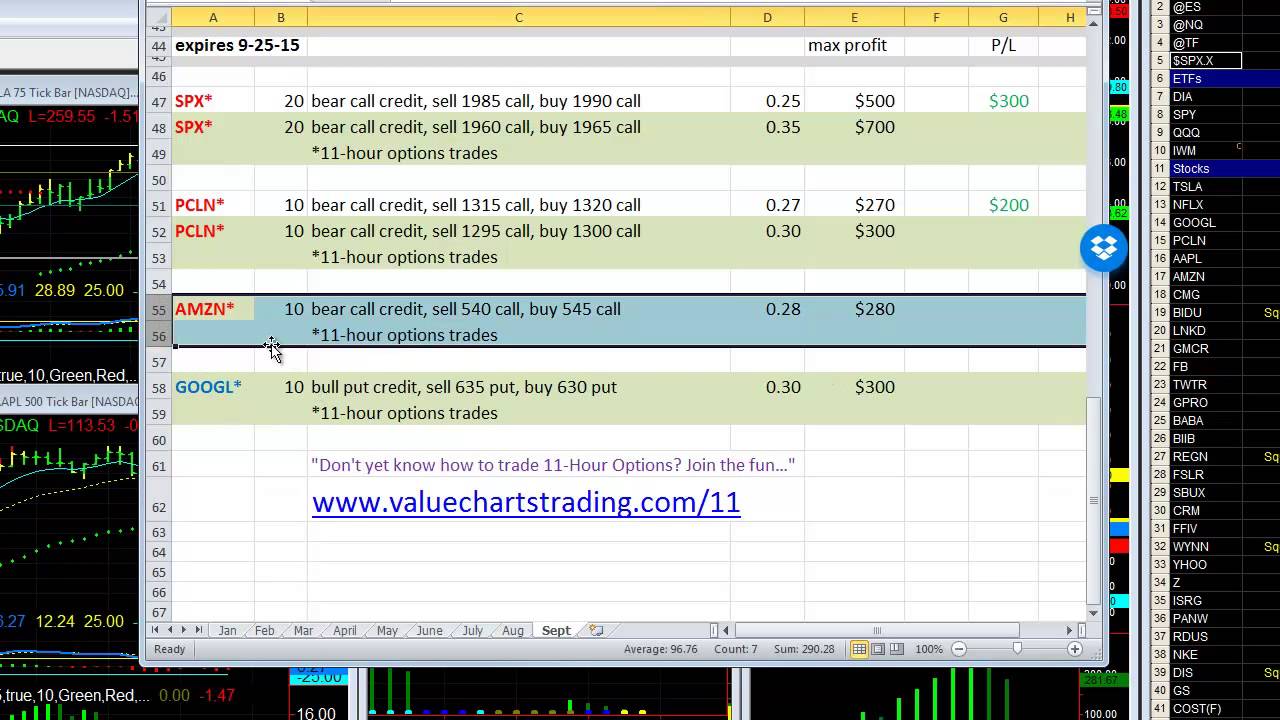Click the 100% zoom level

point(929,649)
